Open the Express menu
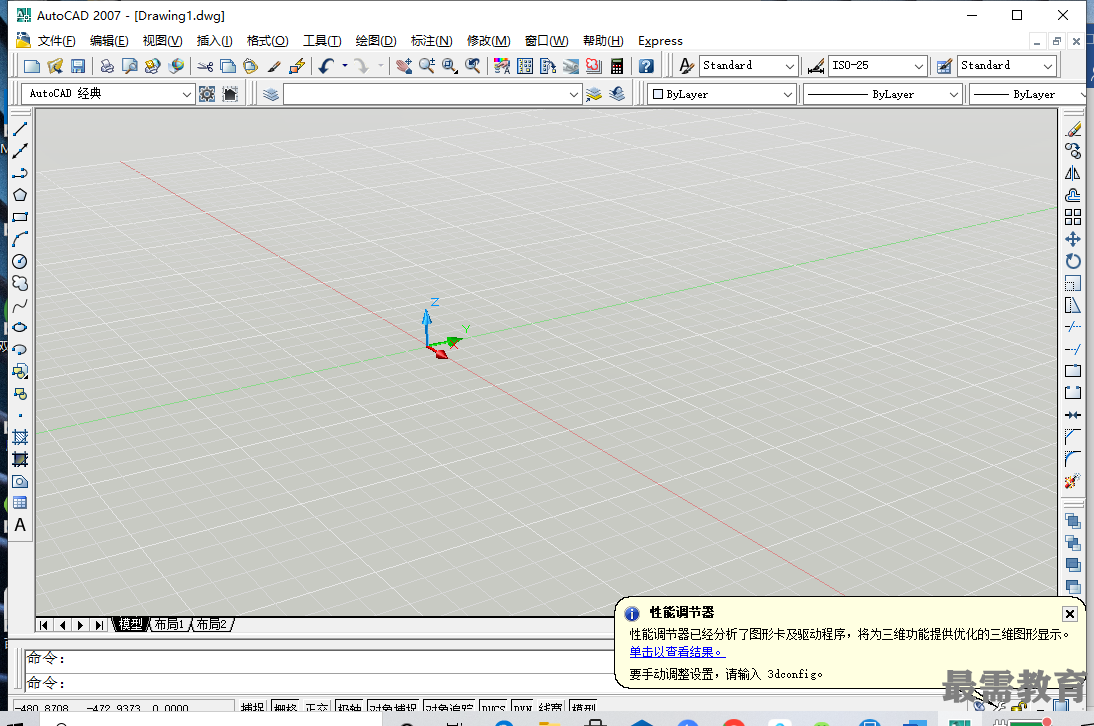 660,41
